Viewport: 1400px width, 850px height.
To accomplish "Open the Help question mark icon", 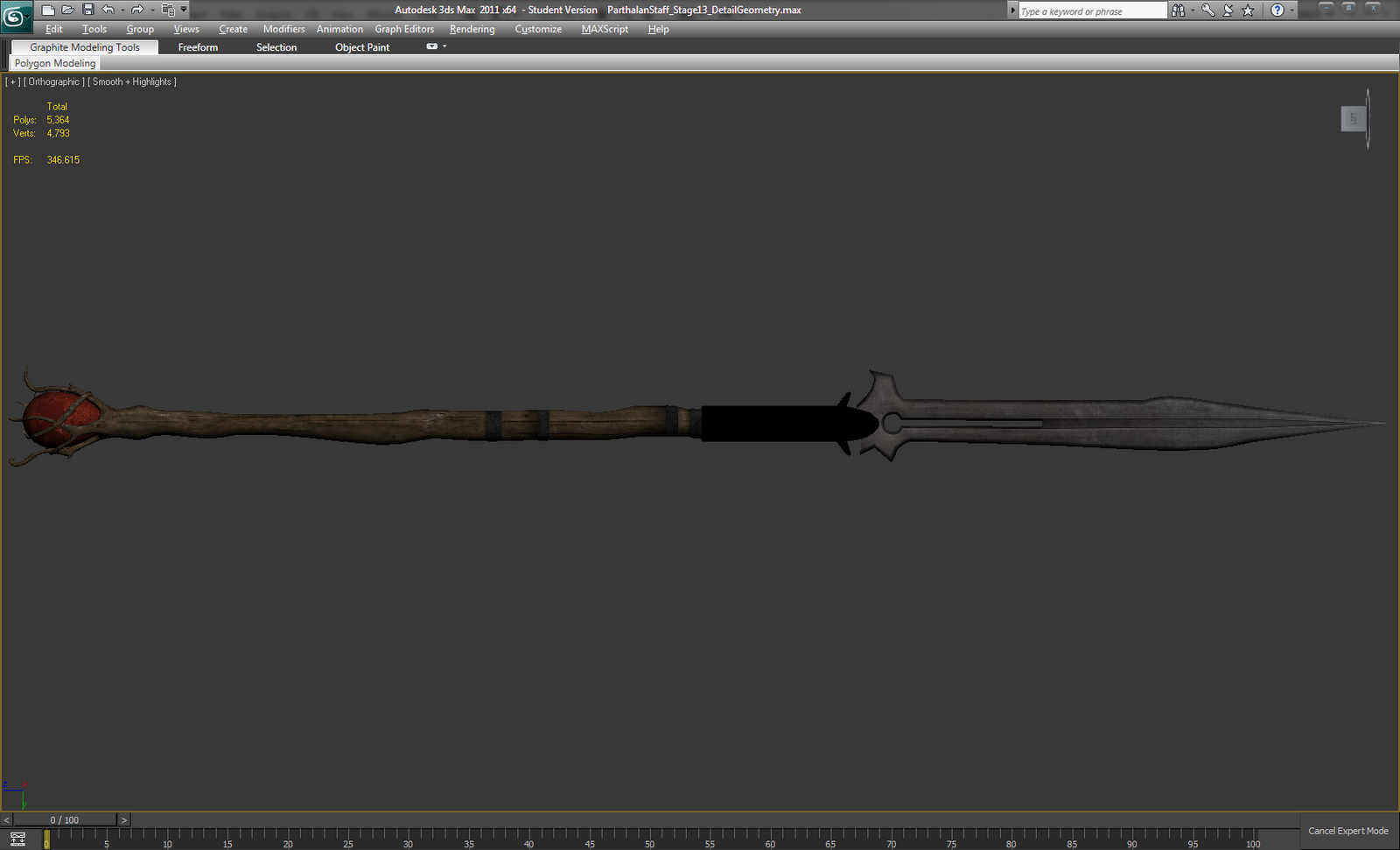I will [1277, 10].
